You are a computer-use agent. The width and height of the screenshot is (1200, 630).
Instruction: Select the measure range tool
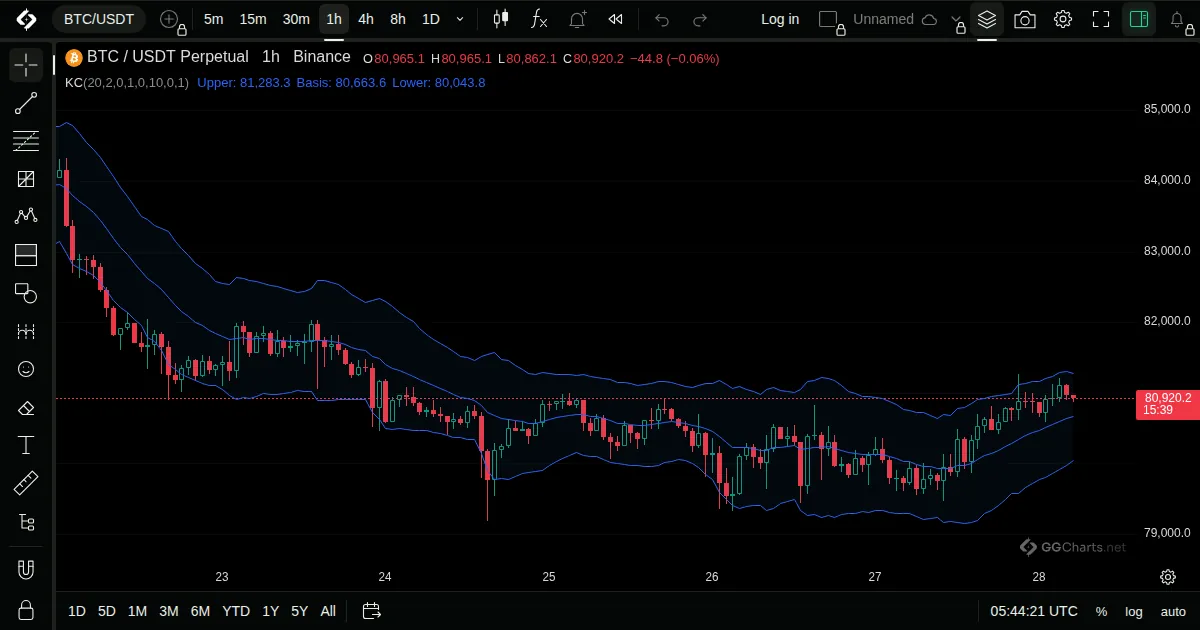(26, 331)
